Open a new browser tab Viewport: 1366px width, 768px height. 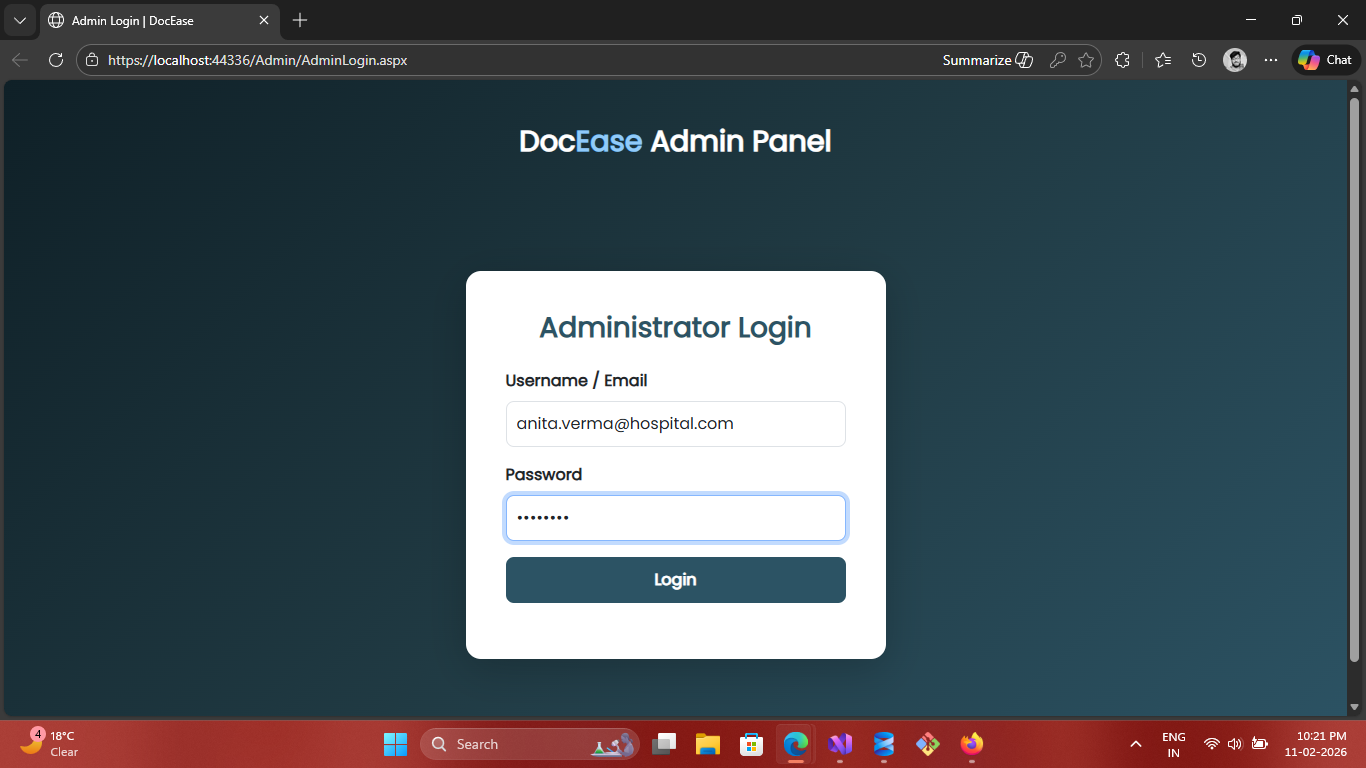point(300,20)
